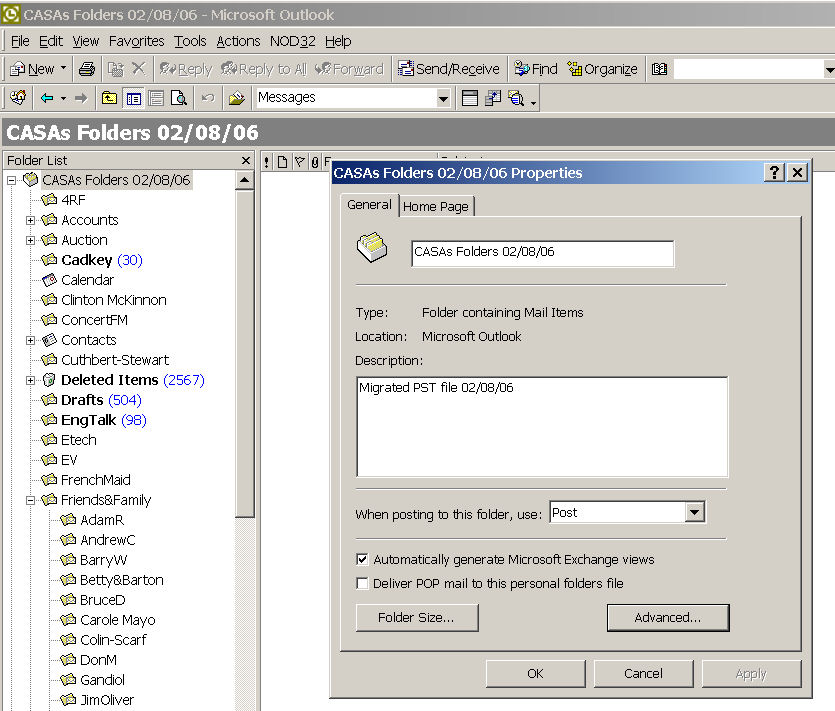Click the Outlook Today icon
Viewport: 835px width, 711px height.
tap(18, 98)
